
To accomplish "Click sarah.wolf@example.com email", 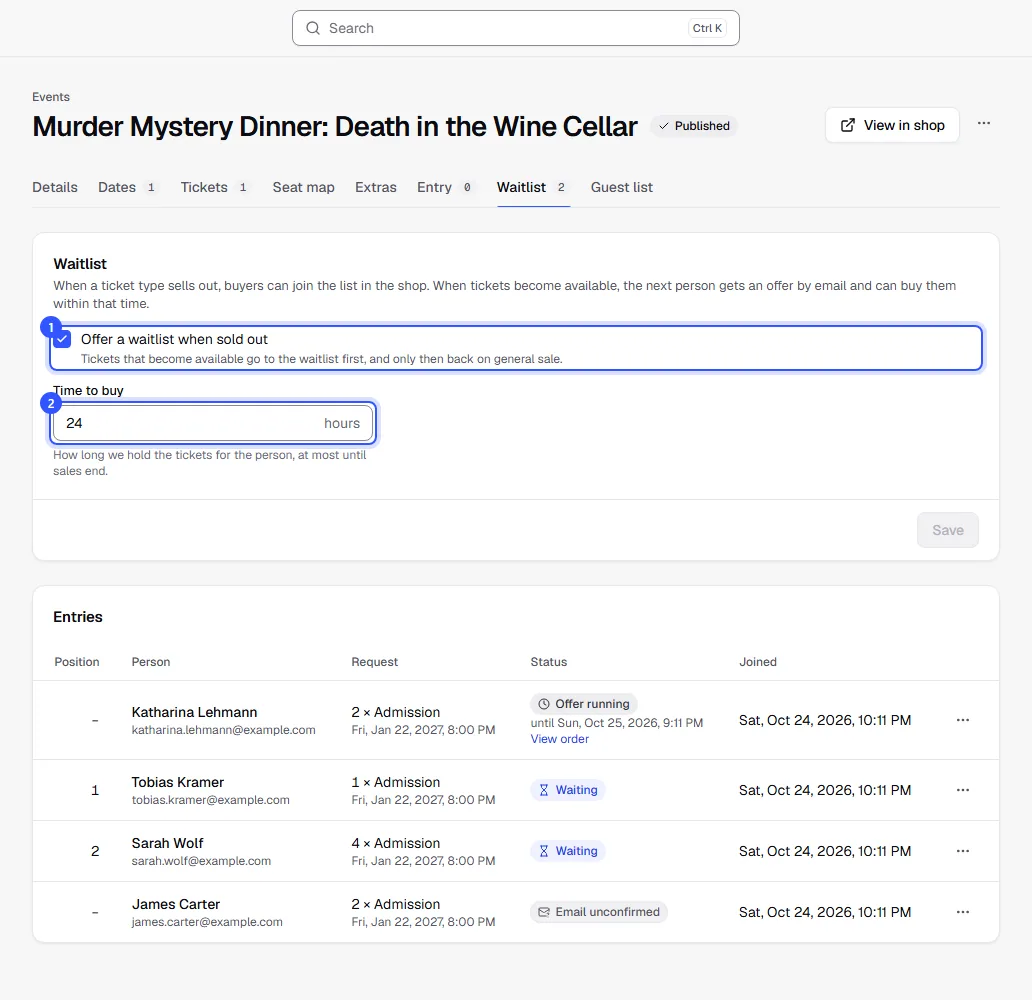I will 201,861.
